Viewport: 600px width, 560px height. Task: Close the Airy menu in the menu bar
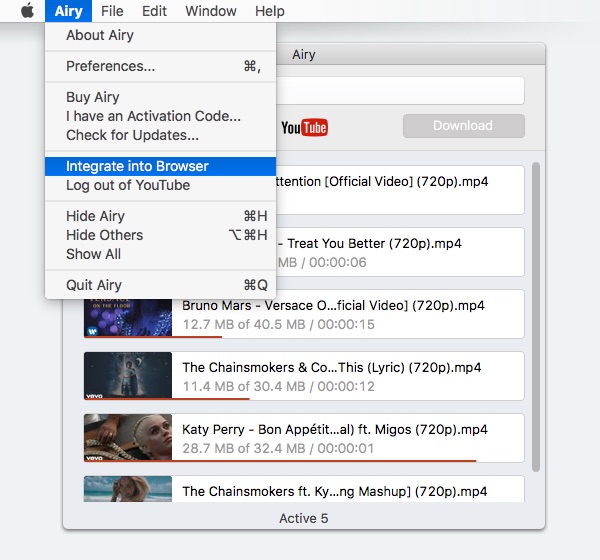click(x=68, y=11)
